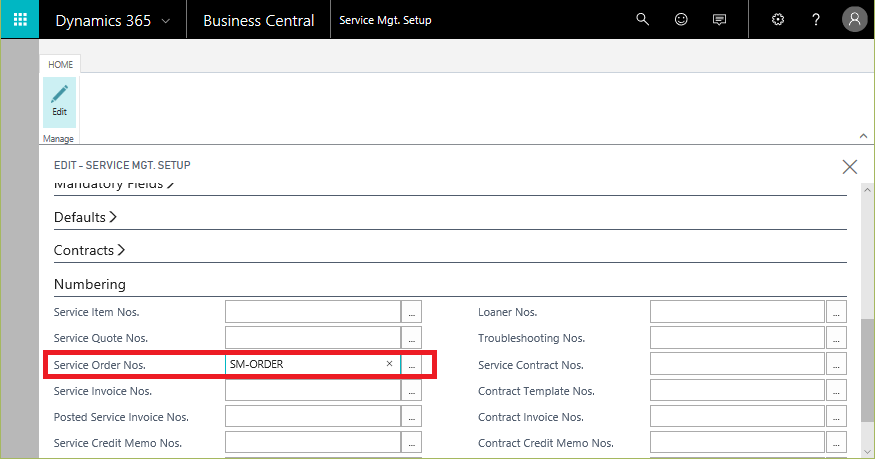875x459 pixels.
Task: Open Dynamics 365 dropdown menu
Action: [x=113, y=21]
